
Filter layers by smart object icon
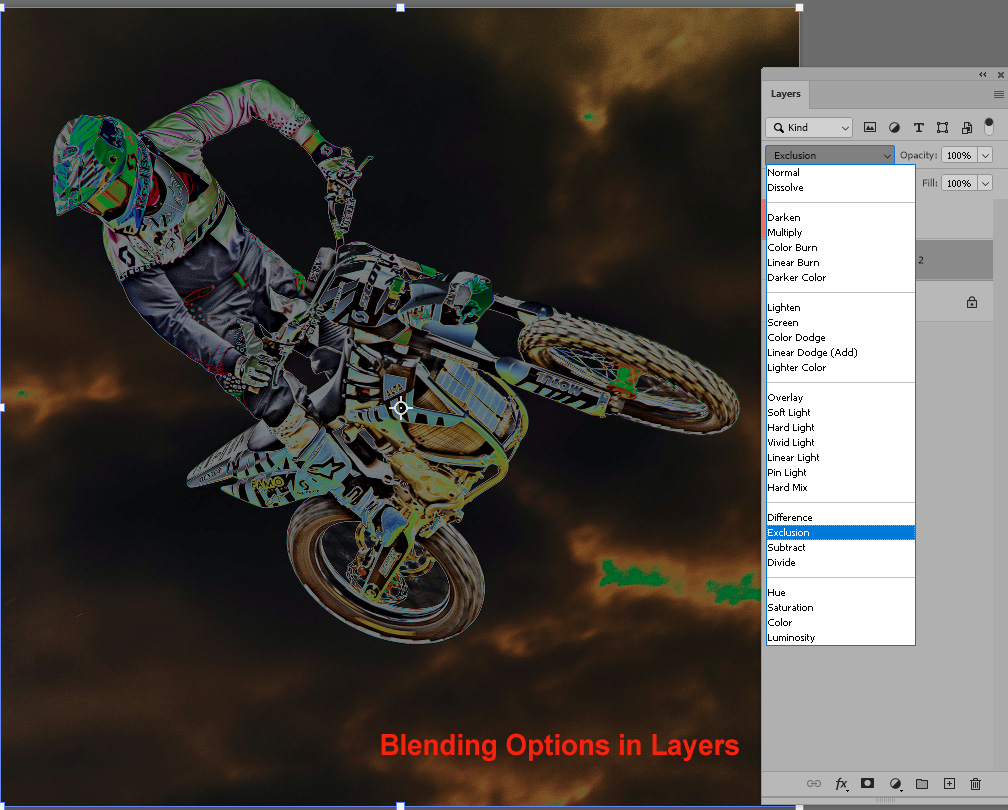pos(966,128)
